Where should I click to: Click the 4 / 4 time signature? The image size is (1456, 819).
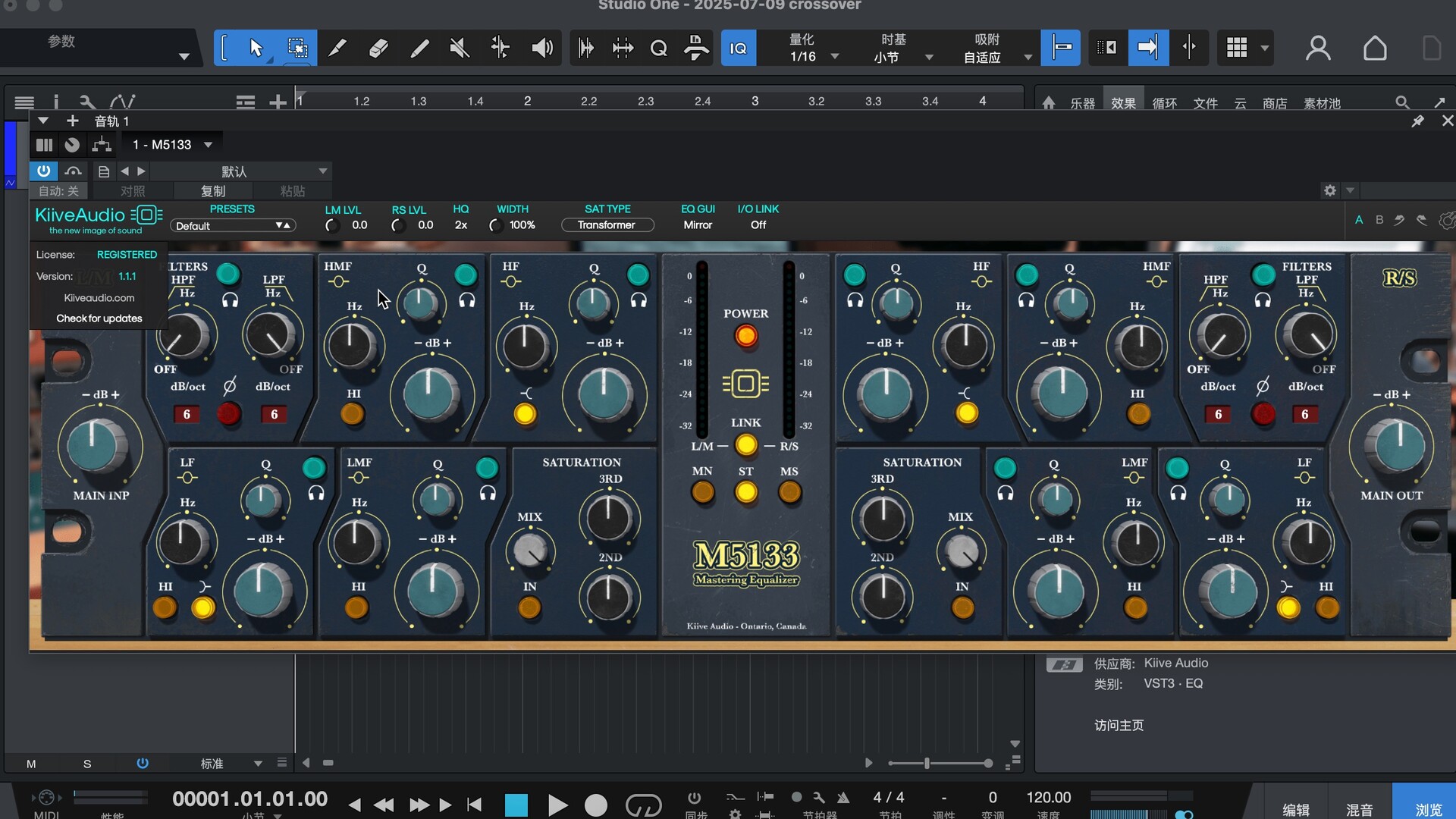tap(888, 798)
